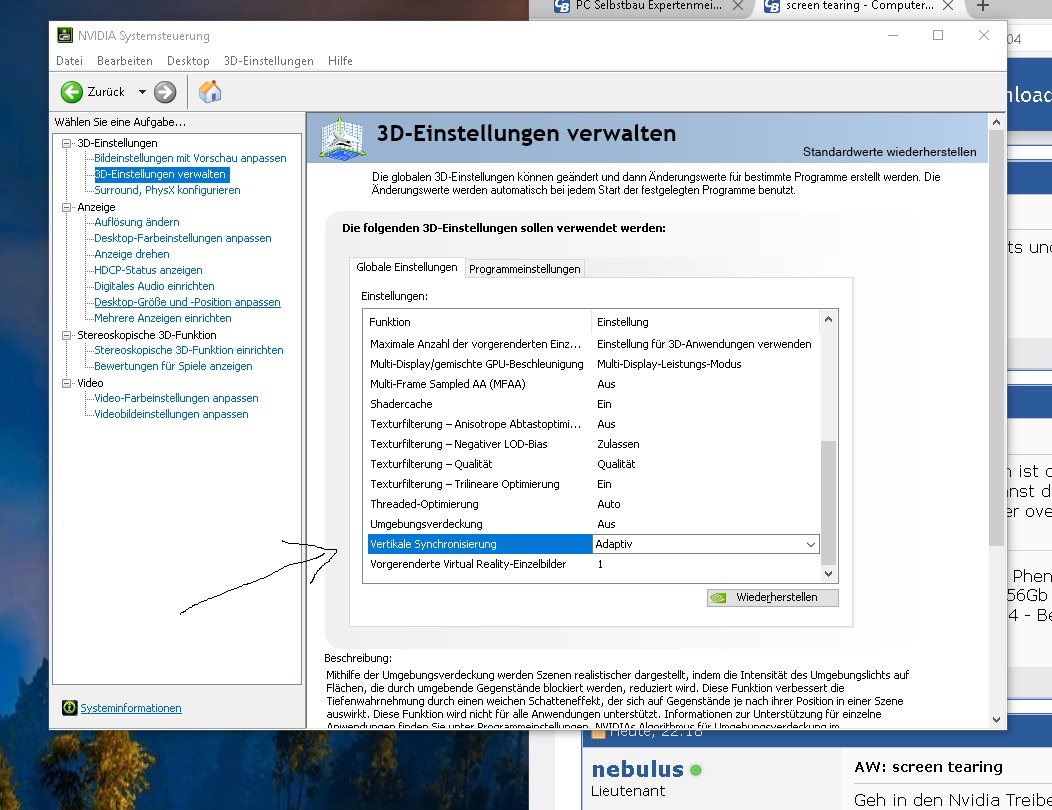Open the 3D-Einstellungen menu
The width and height of the screenshot is (1052, 810).
coord(268,61)
